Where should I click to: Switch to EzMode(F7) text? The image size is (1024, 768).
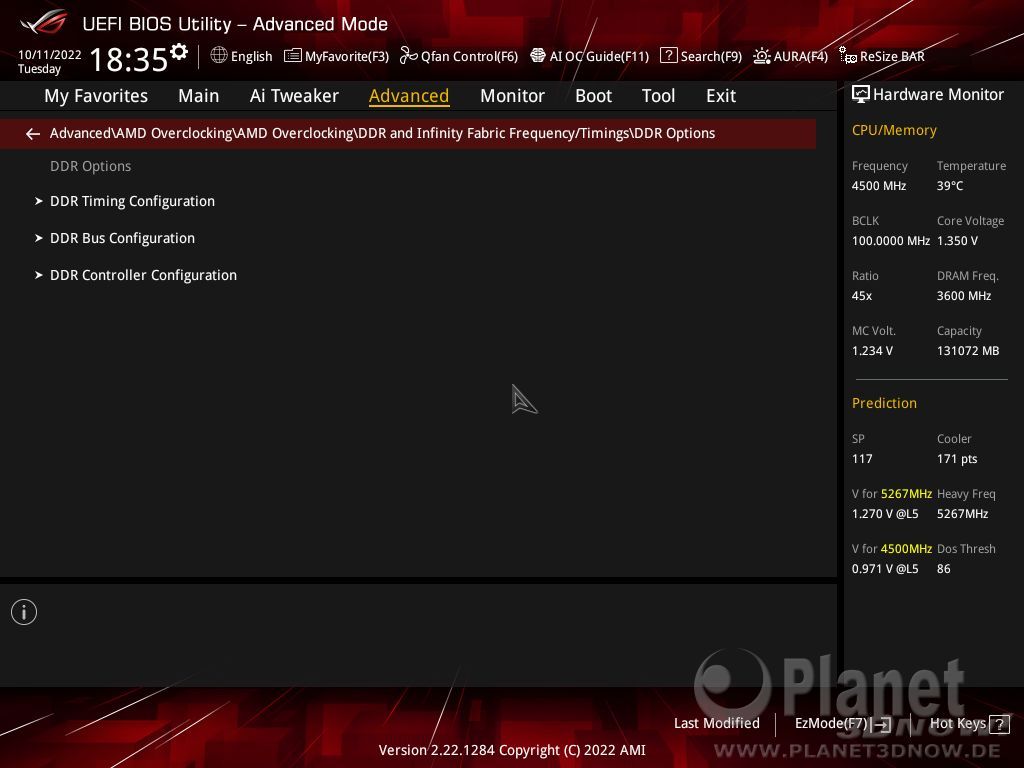pos(831,724)
